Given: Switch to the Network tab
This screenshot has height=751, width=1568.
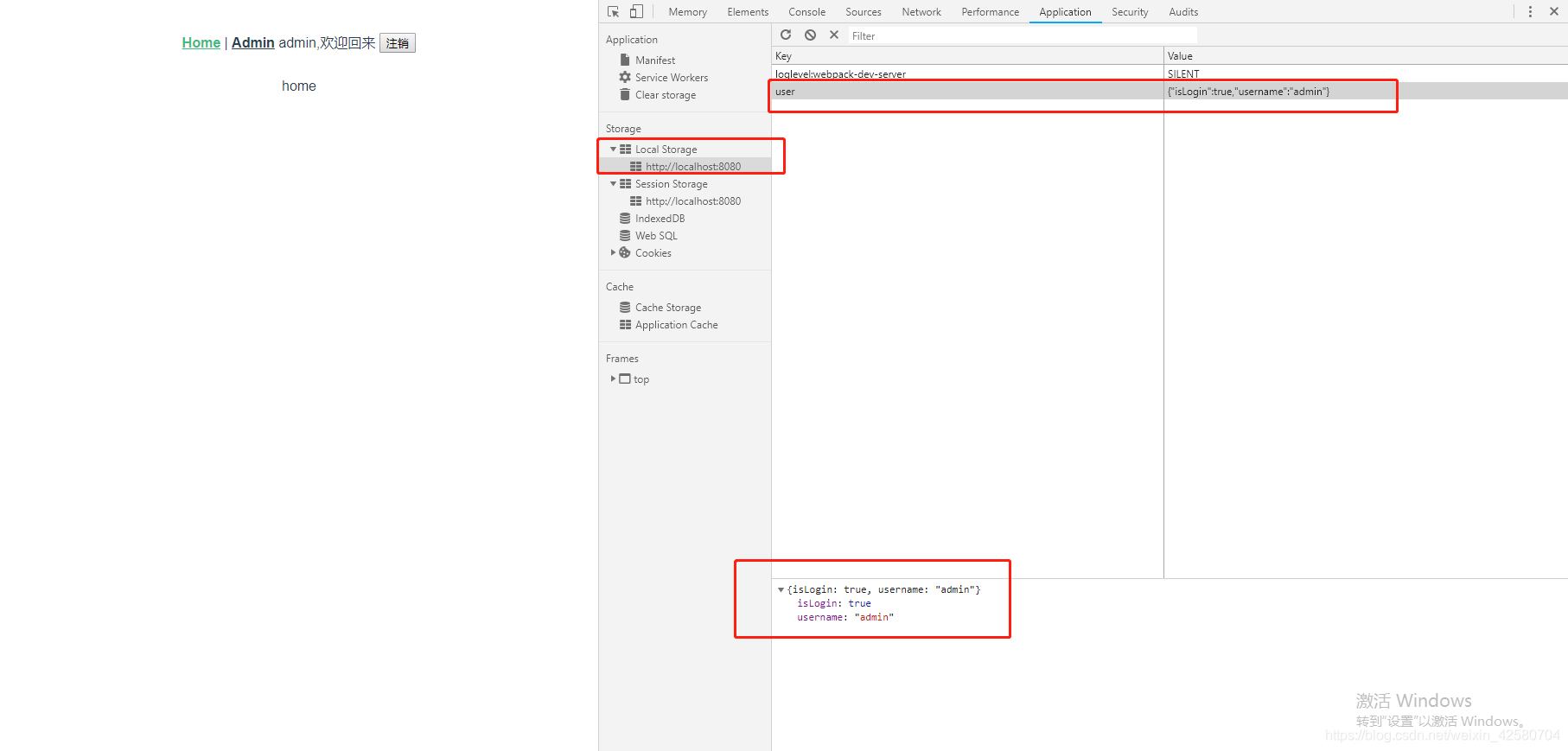Looking at the screenshot, I should 921,12.
